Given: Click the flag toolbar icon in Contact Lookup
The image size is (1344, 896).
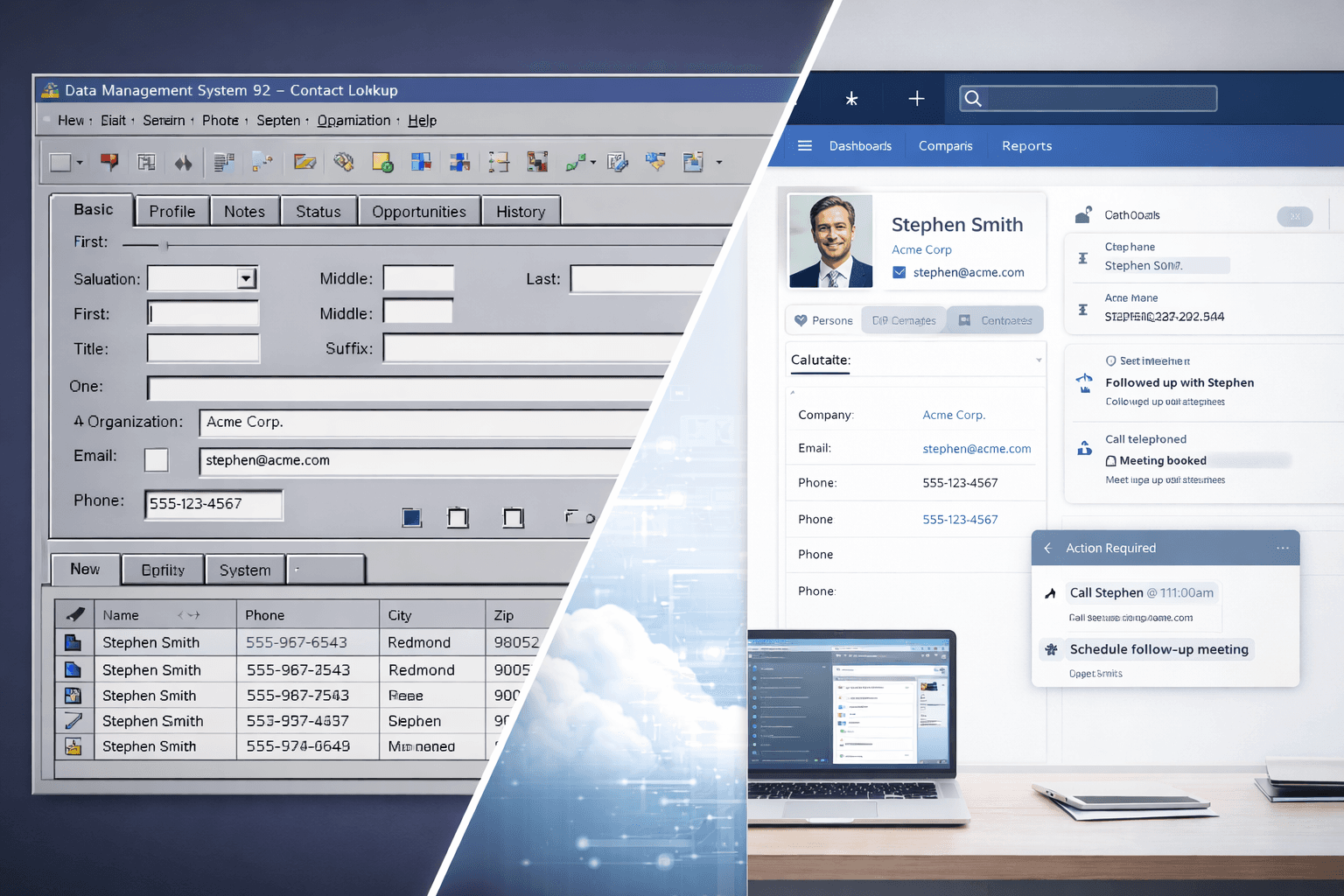Looking at the screenshot, I should pyautogui.click(x=109, y=161).
